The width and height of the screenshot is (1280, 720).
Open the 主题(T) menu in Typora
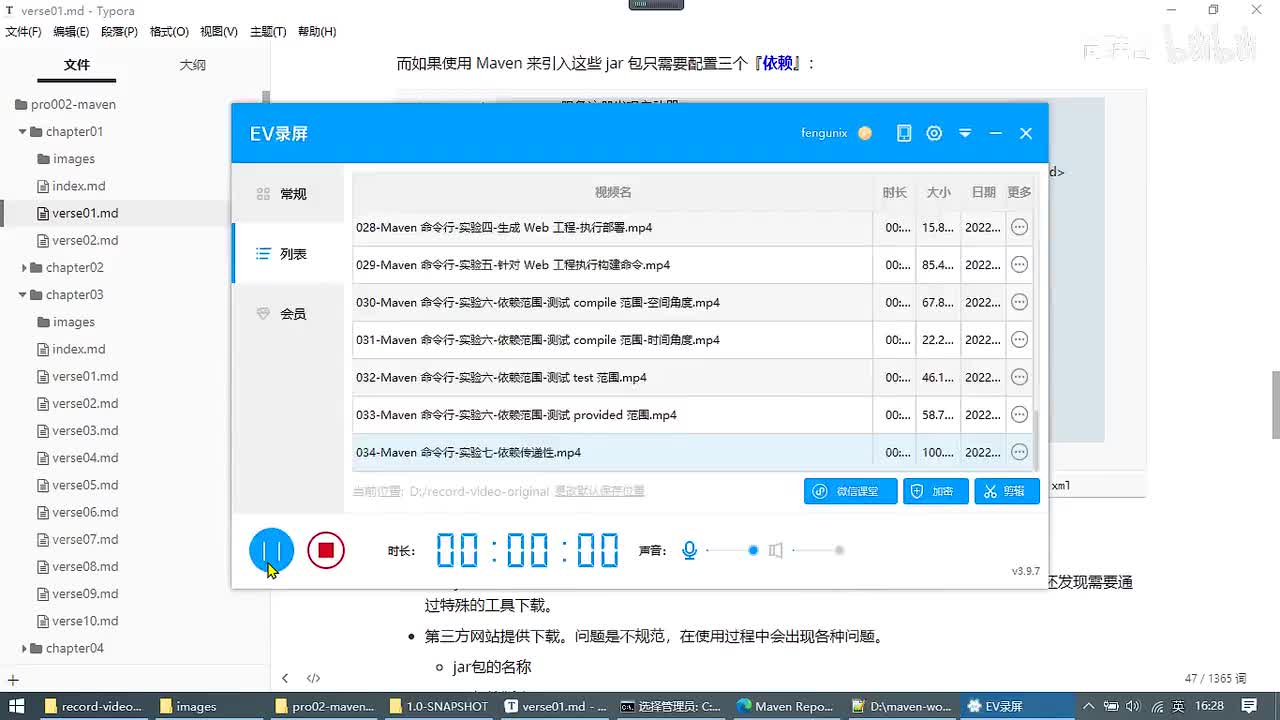point(268,31)
